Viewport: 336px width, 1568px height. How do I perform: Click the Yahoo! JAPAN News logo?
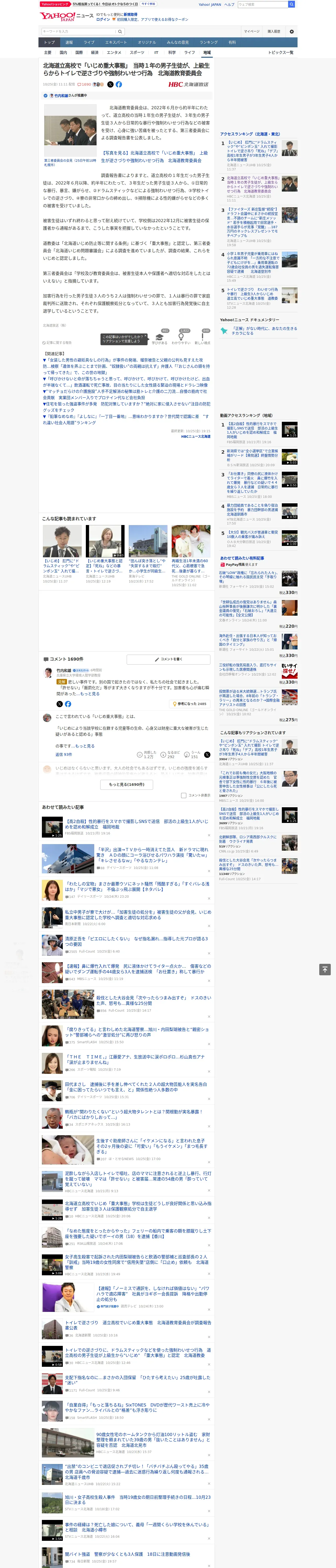(67, 16)
